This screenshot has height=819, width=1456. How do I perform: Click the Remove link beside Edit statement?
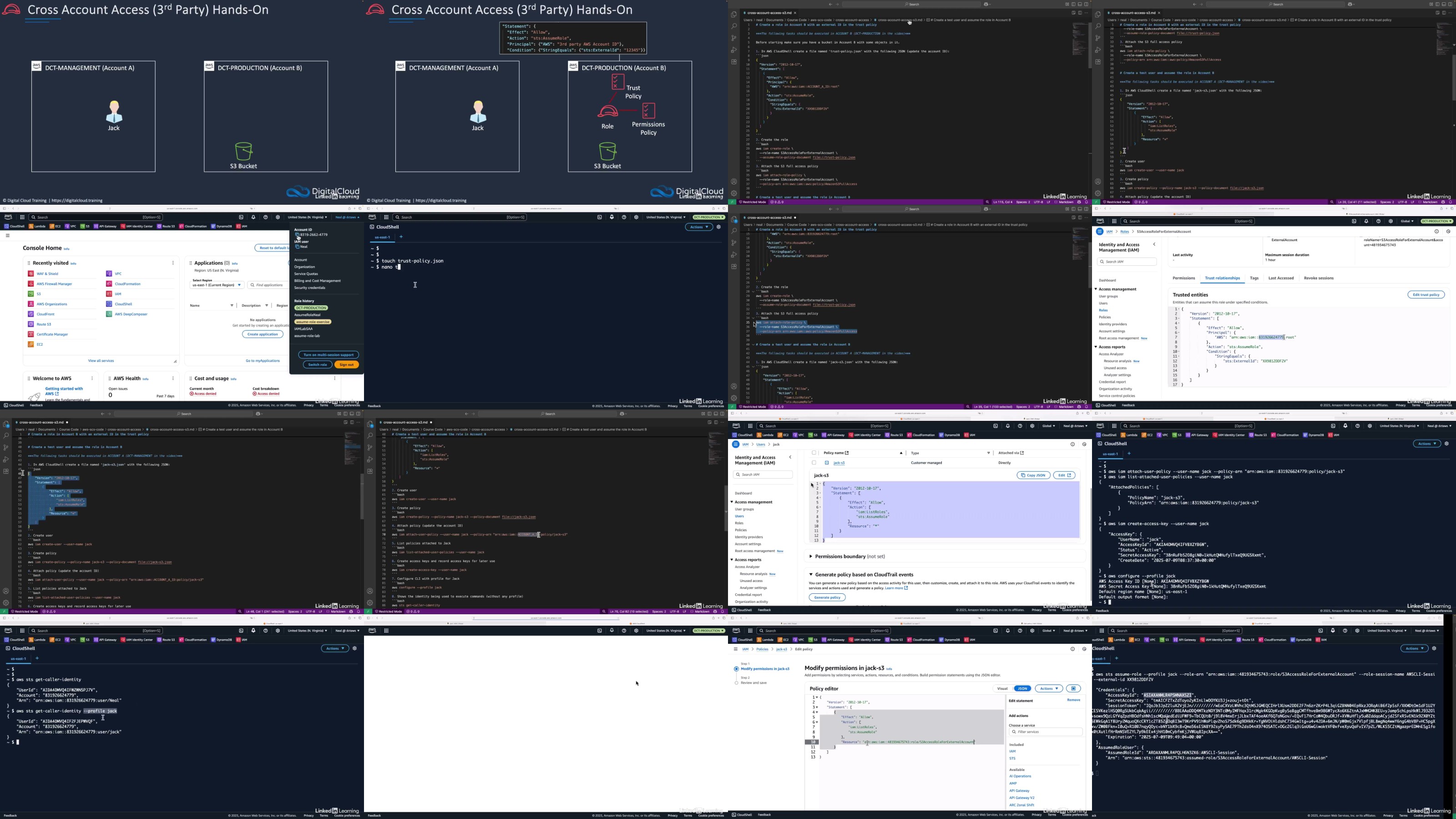point(1073,700)
